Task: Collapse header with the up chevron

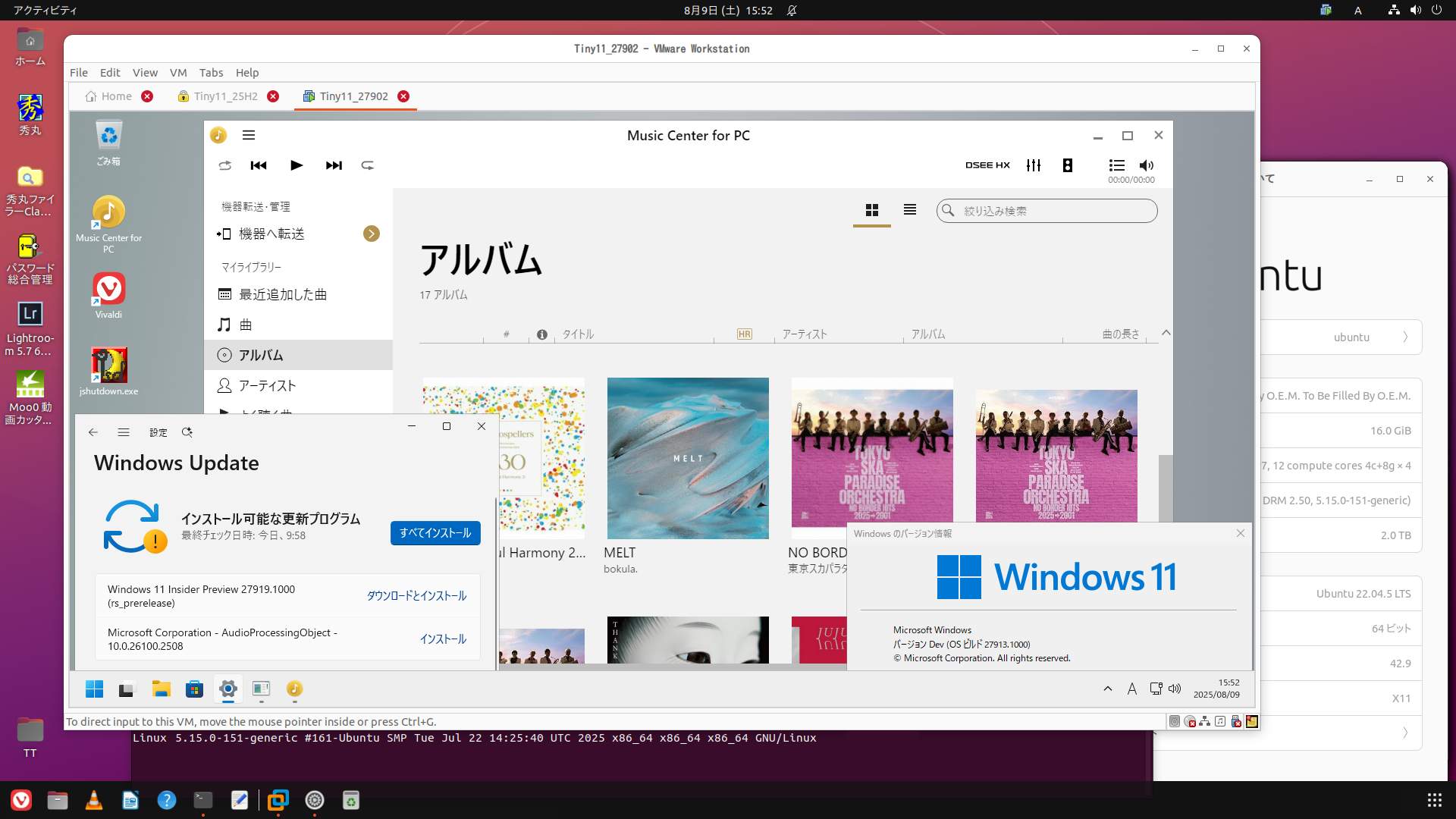Action: pyautogui.click(x=1166, y=333)
